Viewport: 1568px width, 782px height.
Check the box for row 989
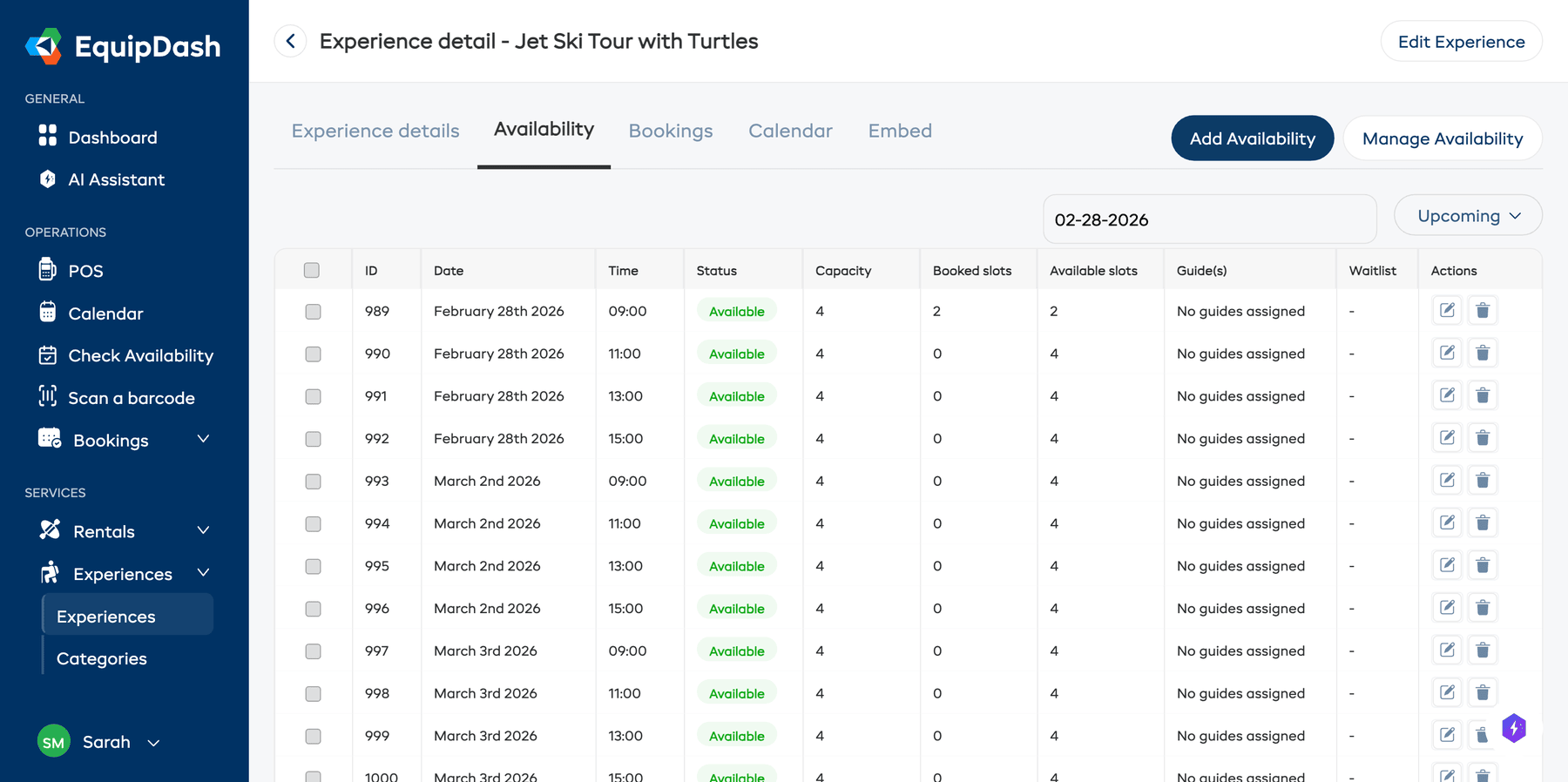click(x=313, y=312)
